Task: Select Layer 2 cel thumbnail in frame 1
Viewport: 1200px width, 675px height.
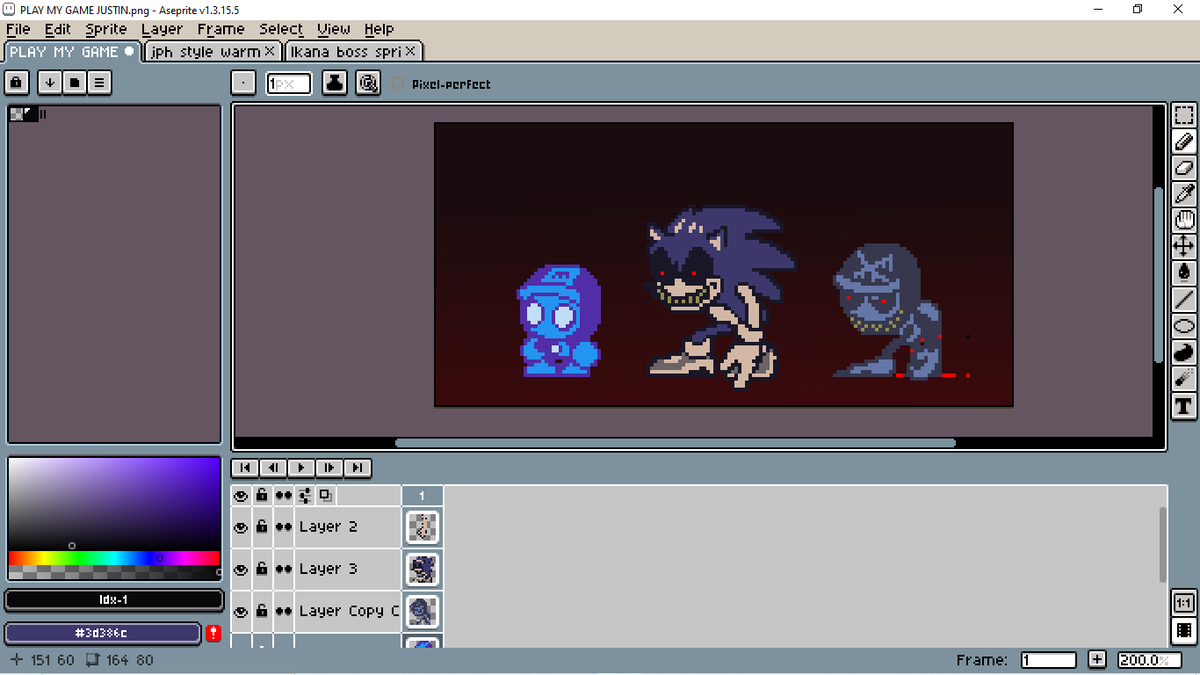Action: tap(422, 527)
